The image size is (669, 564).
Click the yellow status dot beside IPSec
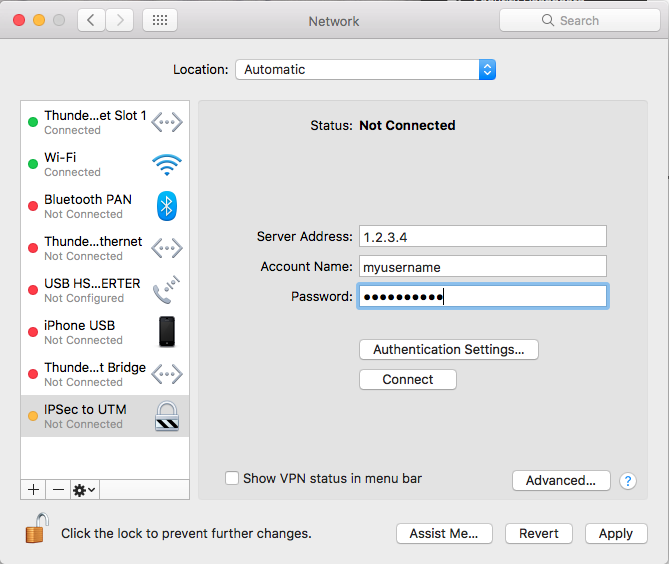tap(33, 416)
